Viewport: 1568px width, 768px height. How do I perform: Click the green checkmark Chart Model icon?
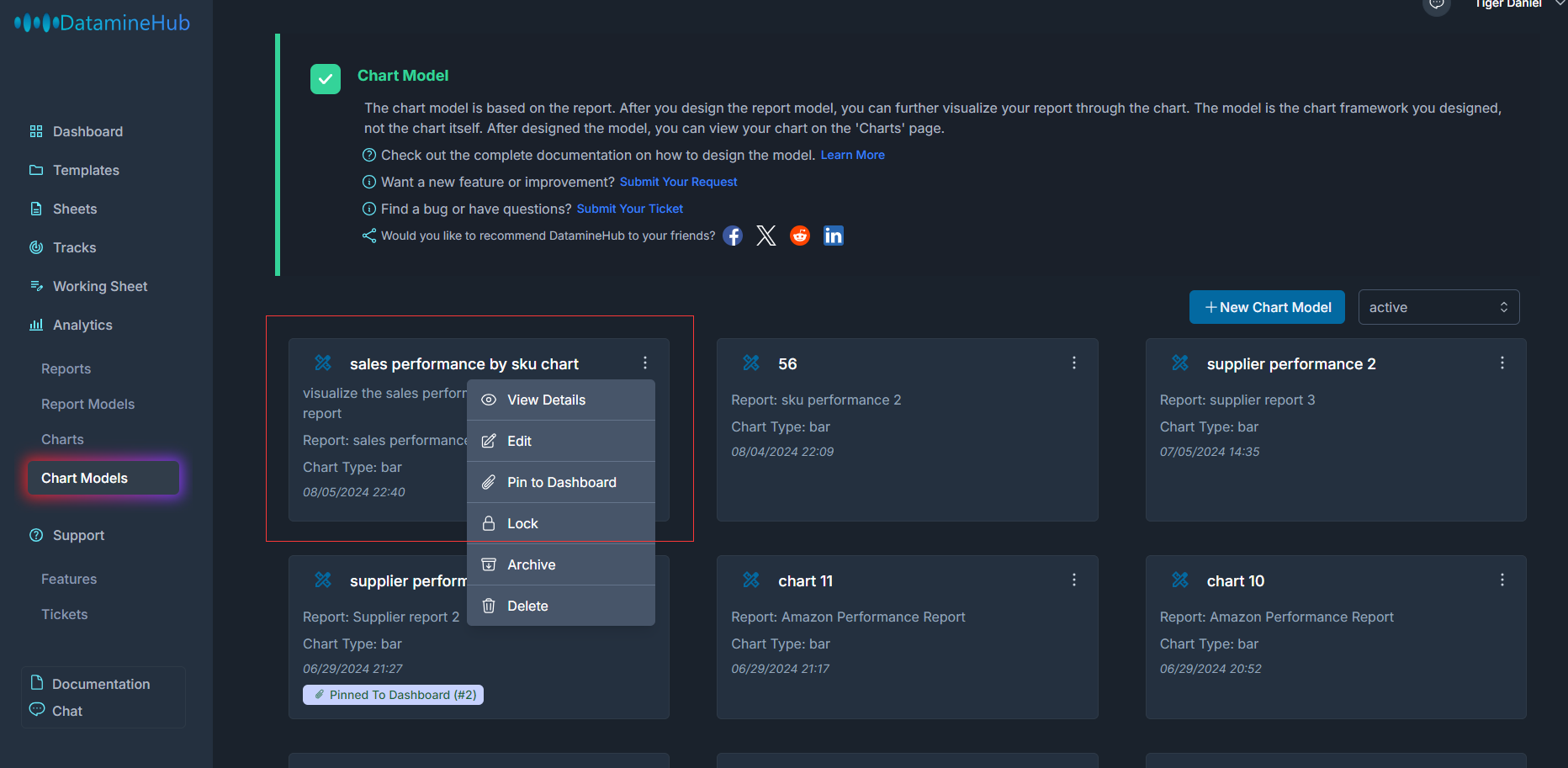point(326,79)
